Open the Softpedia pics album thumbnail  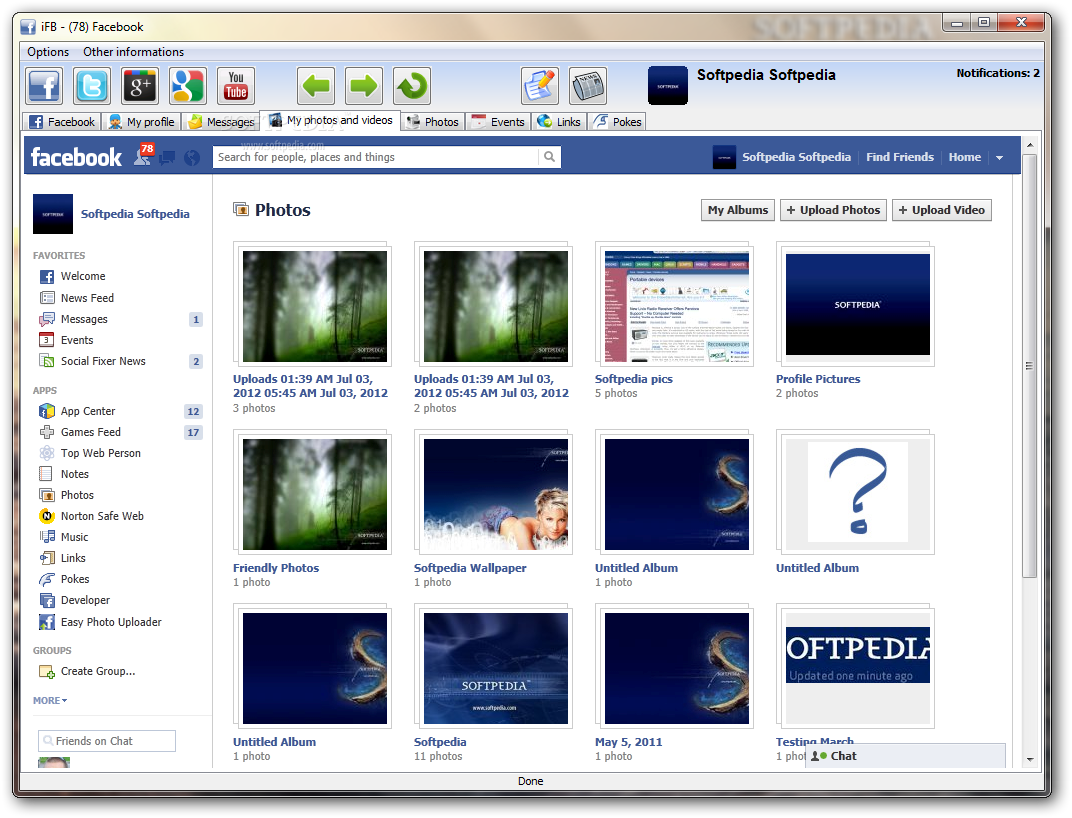click(676, 306)
